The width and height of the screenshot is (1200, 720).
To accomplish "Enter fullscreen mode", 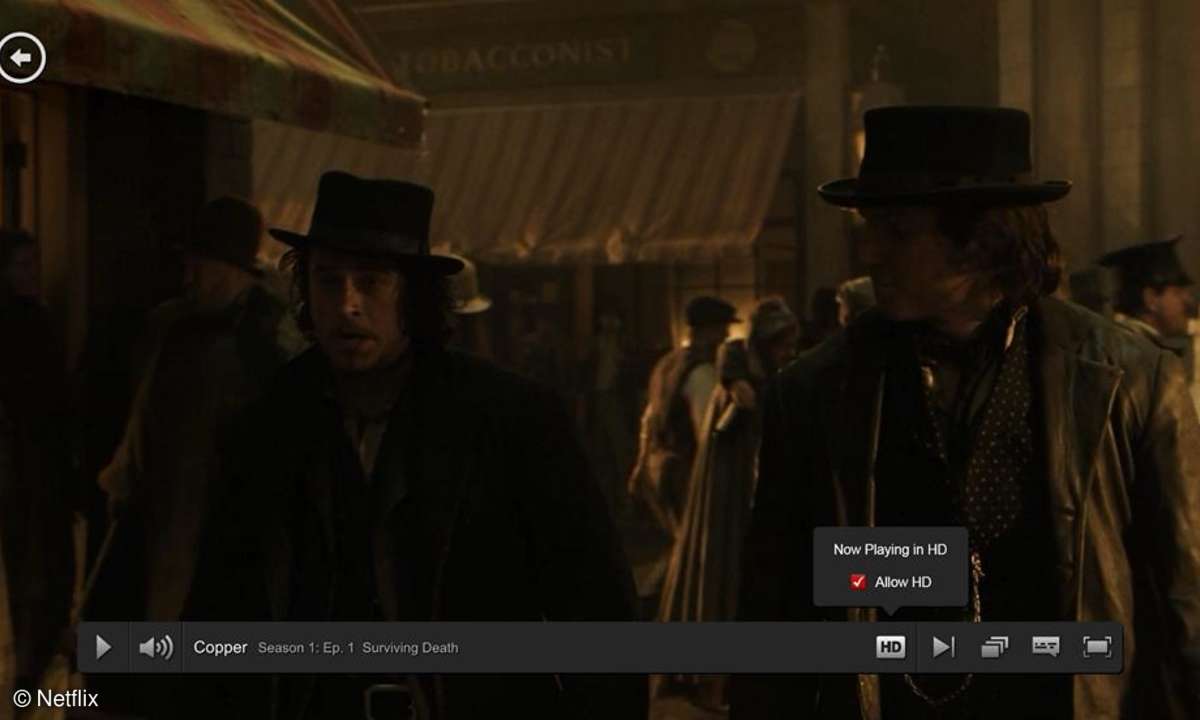I will [x=1097, y=647].
